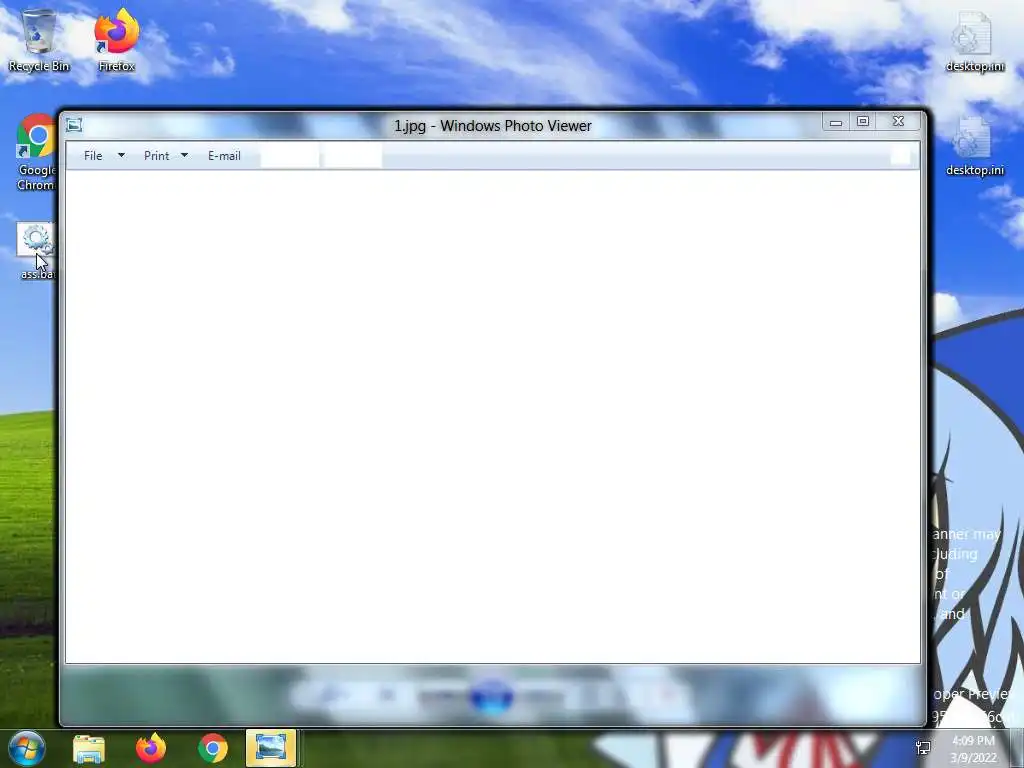Close the Windows Photo Viewer window

[899, 122]
